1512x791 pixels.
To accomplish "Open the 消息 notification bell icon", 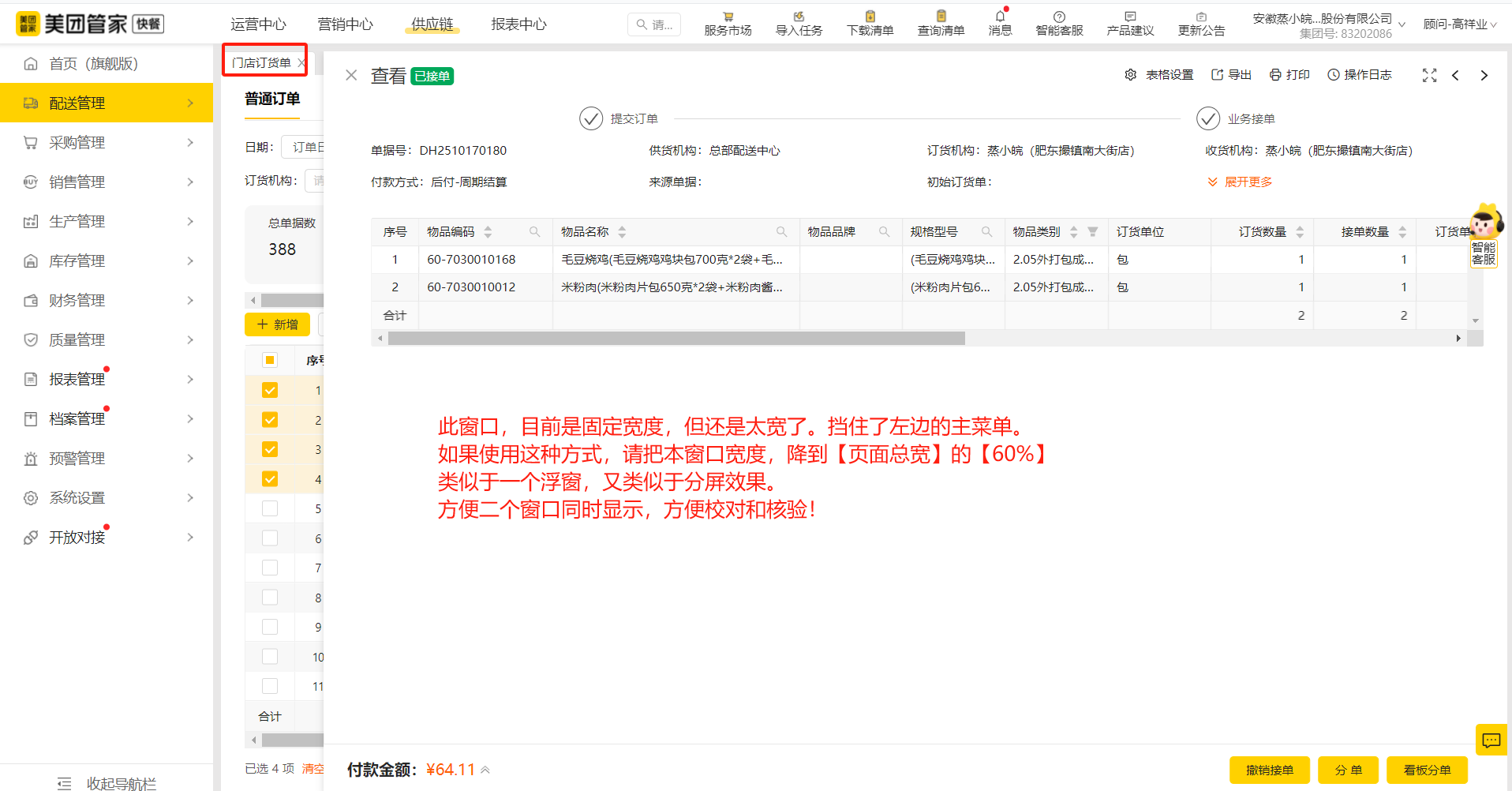I will pos(999,22).
